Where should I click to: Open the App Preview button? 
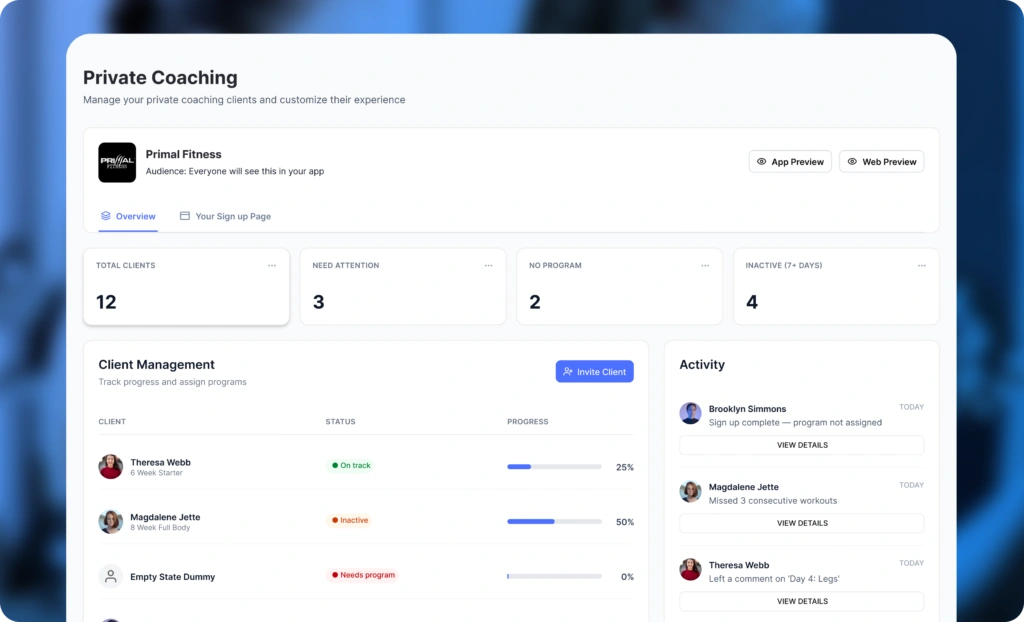pyautogui.click(x=790, y=161)
